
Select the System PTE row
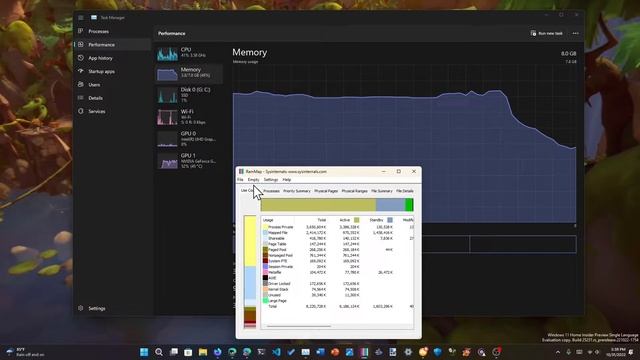pos(338,261)
